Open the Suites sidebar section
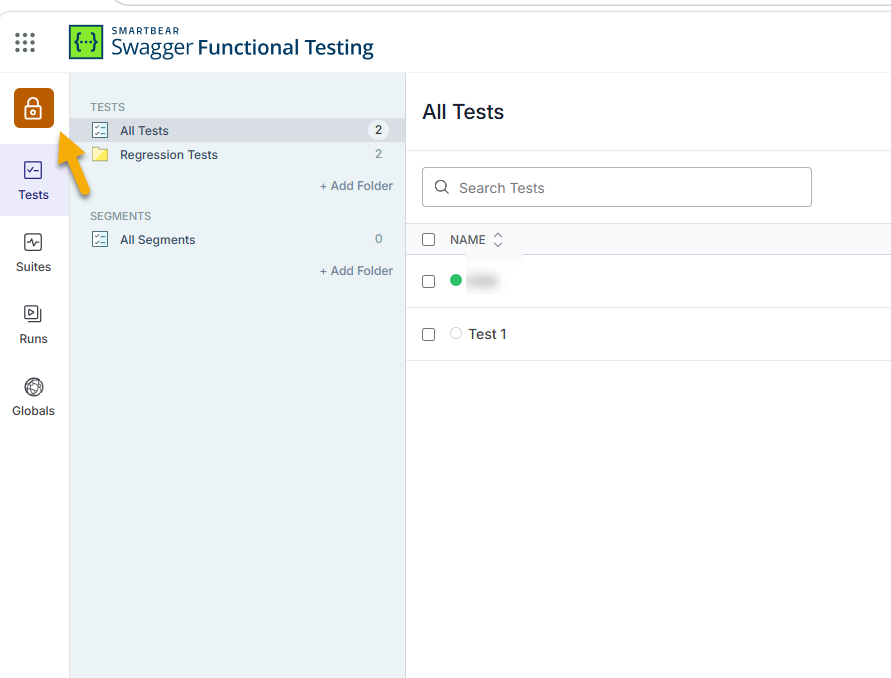The height and width of the screenshot is (678, 891). tap(34, 252)
